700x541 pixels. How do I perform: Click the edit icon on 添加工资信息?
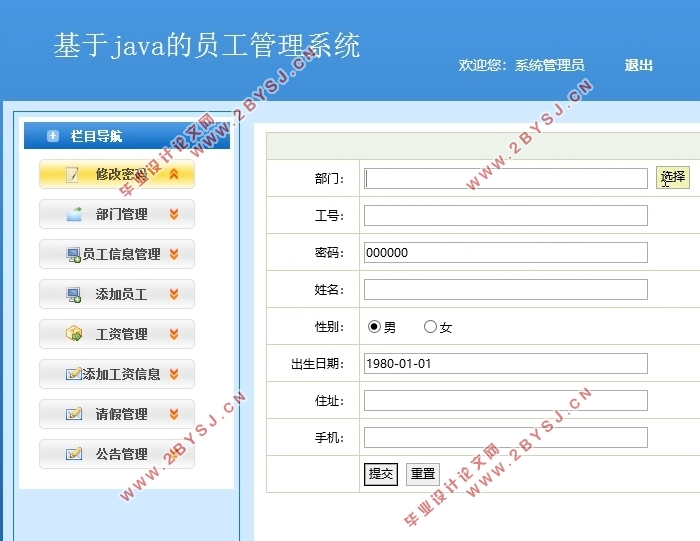tap(74, 374)
